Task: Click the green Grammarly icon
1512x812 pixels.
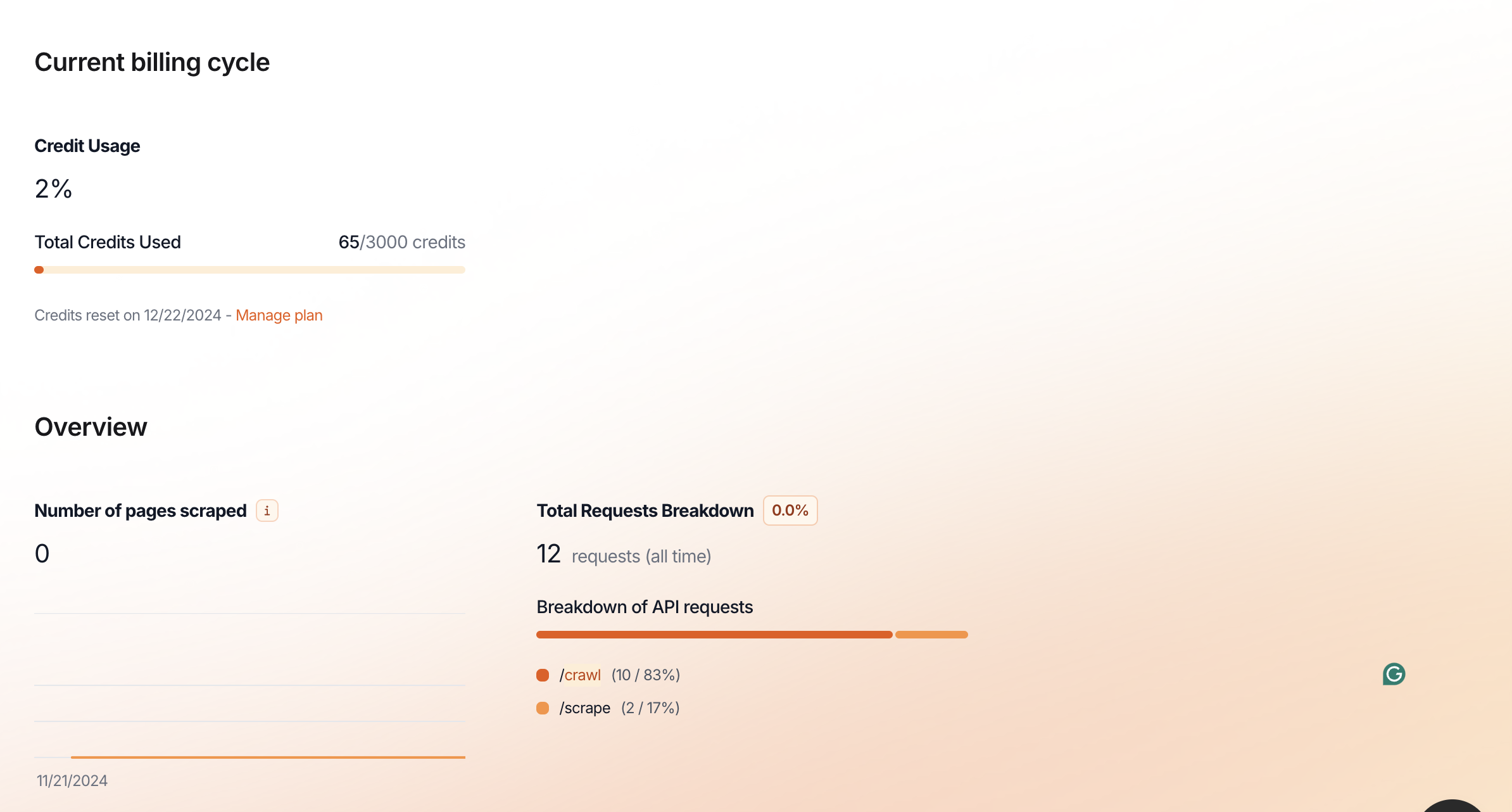Action: 1394,674
